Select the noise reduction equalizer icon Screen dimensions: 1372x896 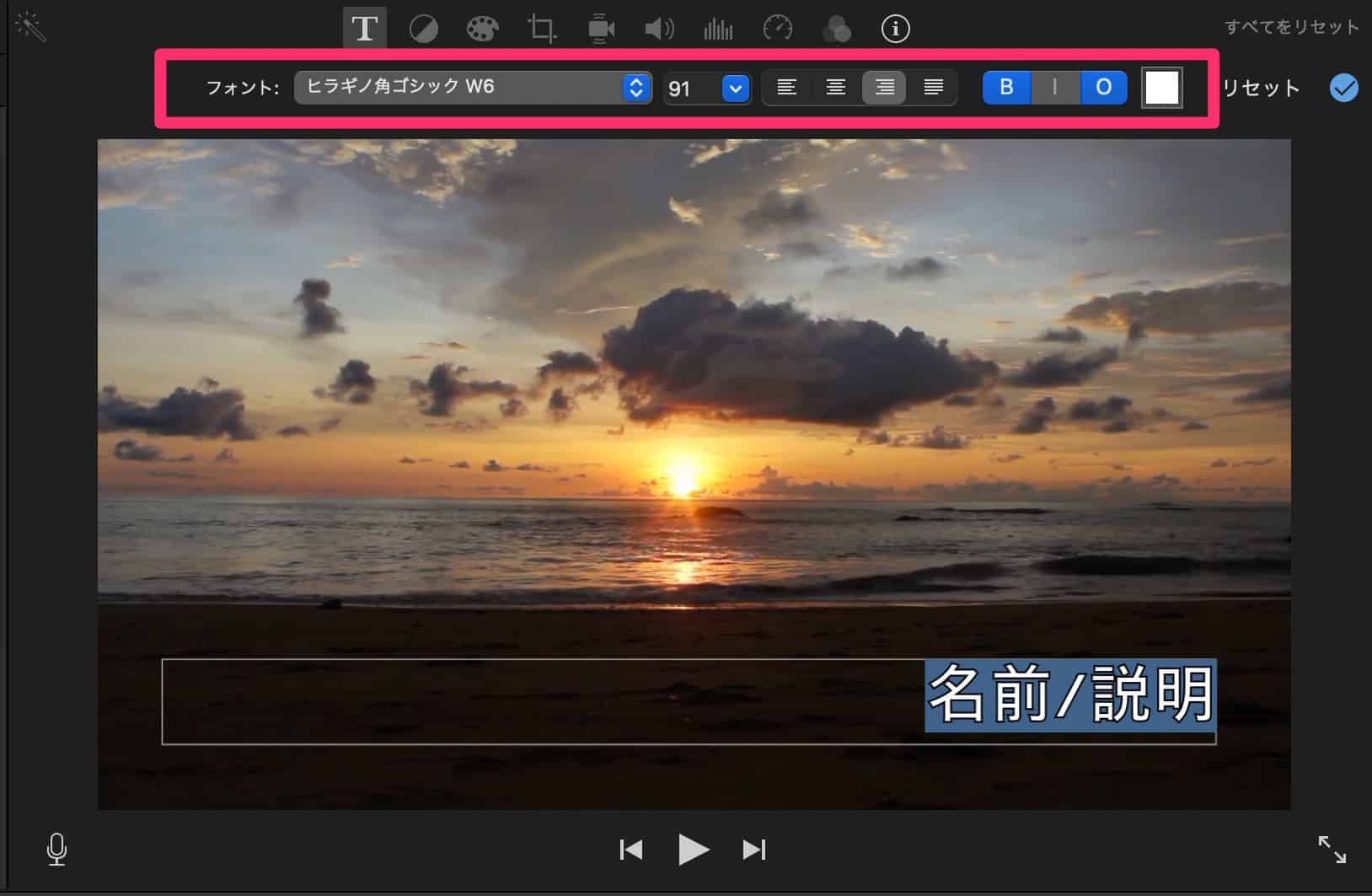click(718, 30)
